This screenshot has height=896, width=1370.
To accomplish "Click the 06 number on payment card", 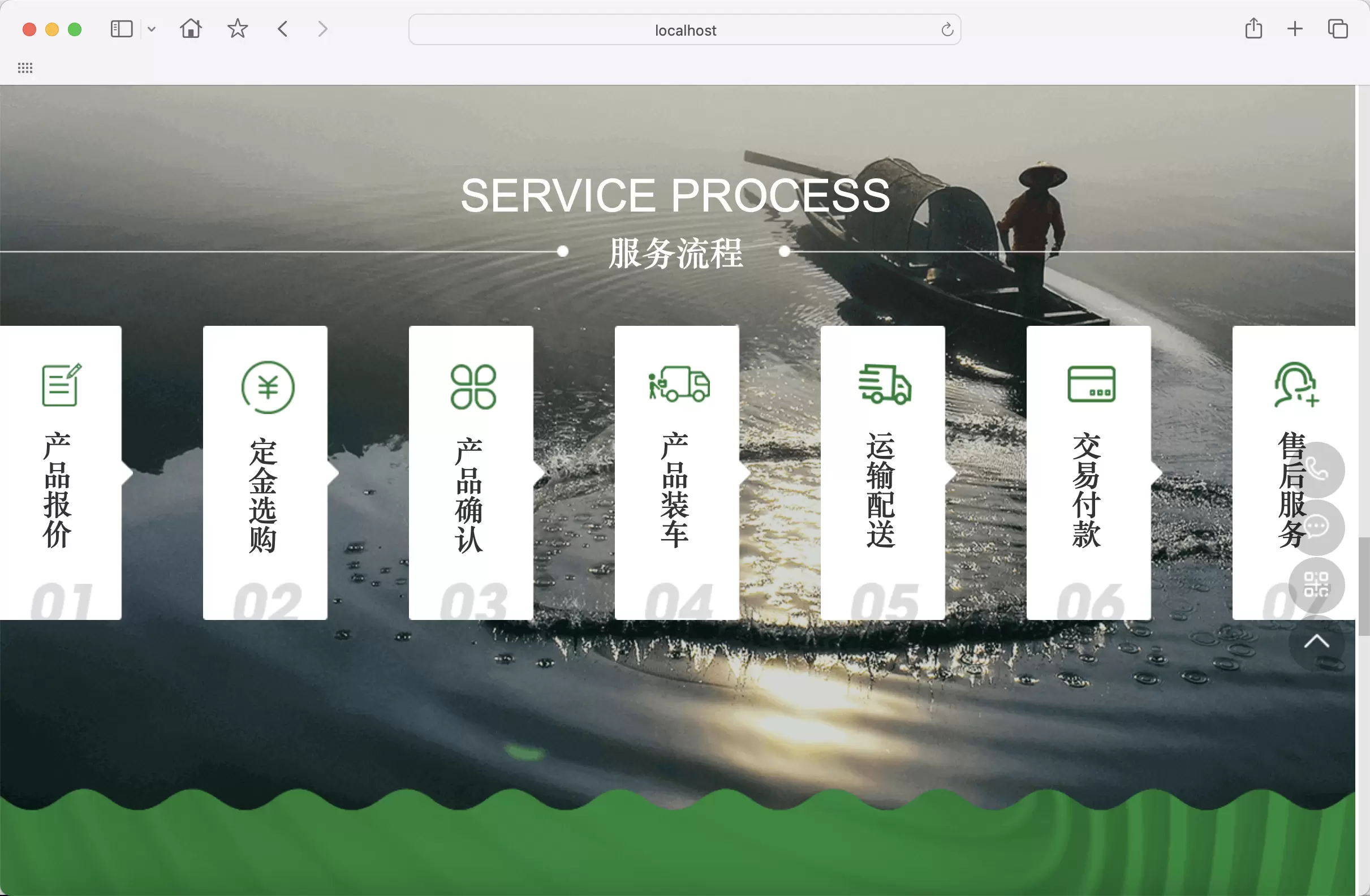I will point(1090,601).
